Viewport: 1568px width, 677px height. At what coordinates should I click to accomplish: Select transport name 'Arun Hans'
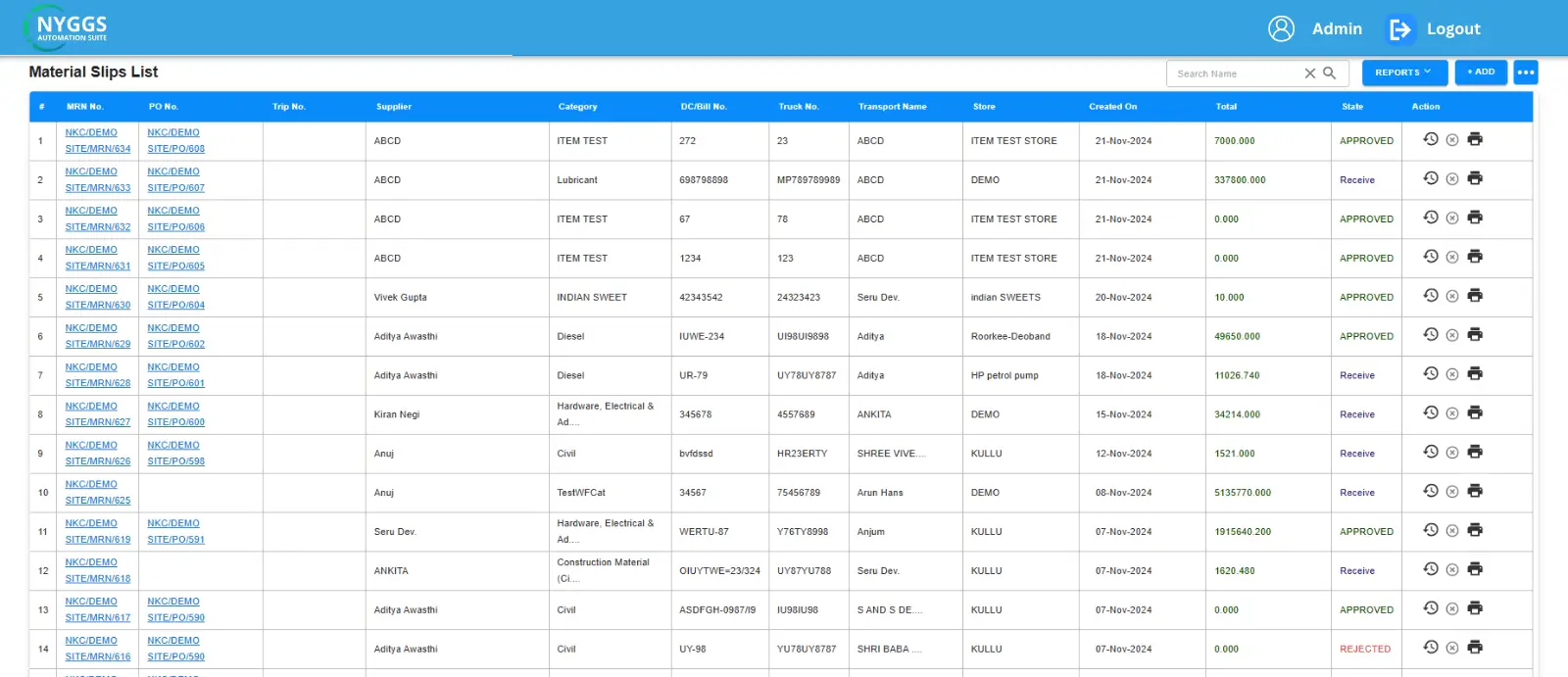click(x=880, y=493)
